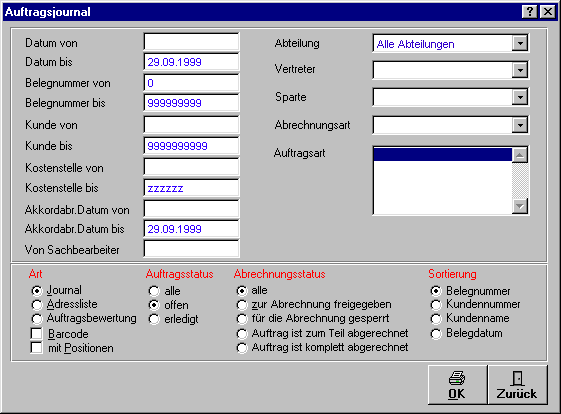Click the Auftragsart list scroll-down arrow
The image size is (561, 414).
(x=520, y=206)
